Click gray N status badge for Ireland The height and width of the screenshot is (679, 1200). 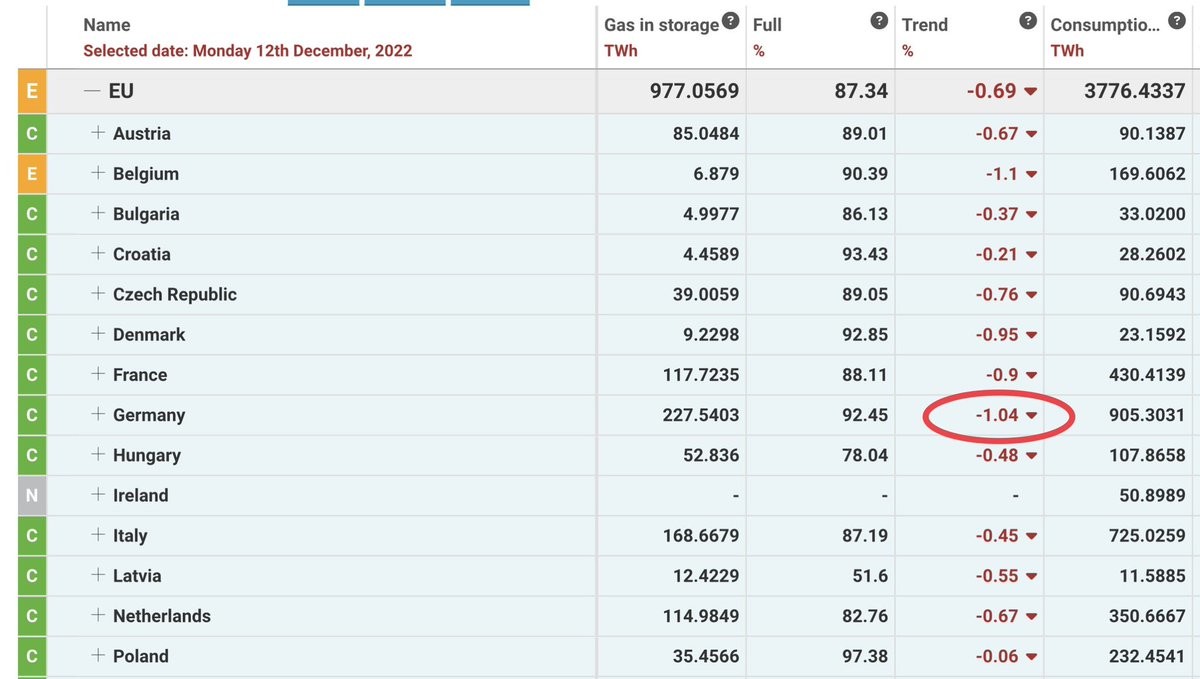(31, 495)
